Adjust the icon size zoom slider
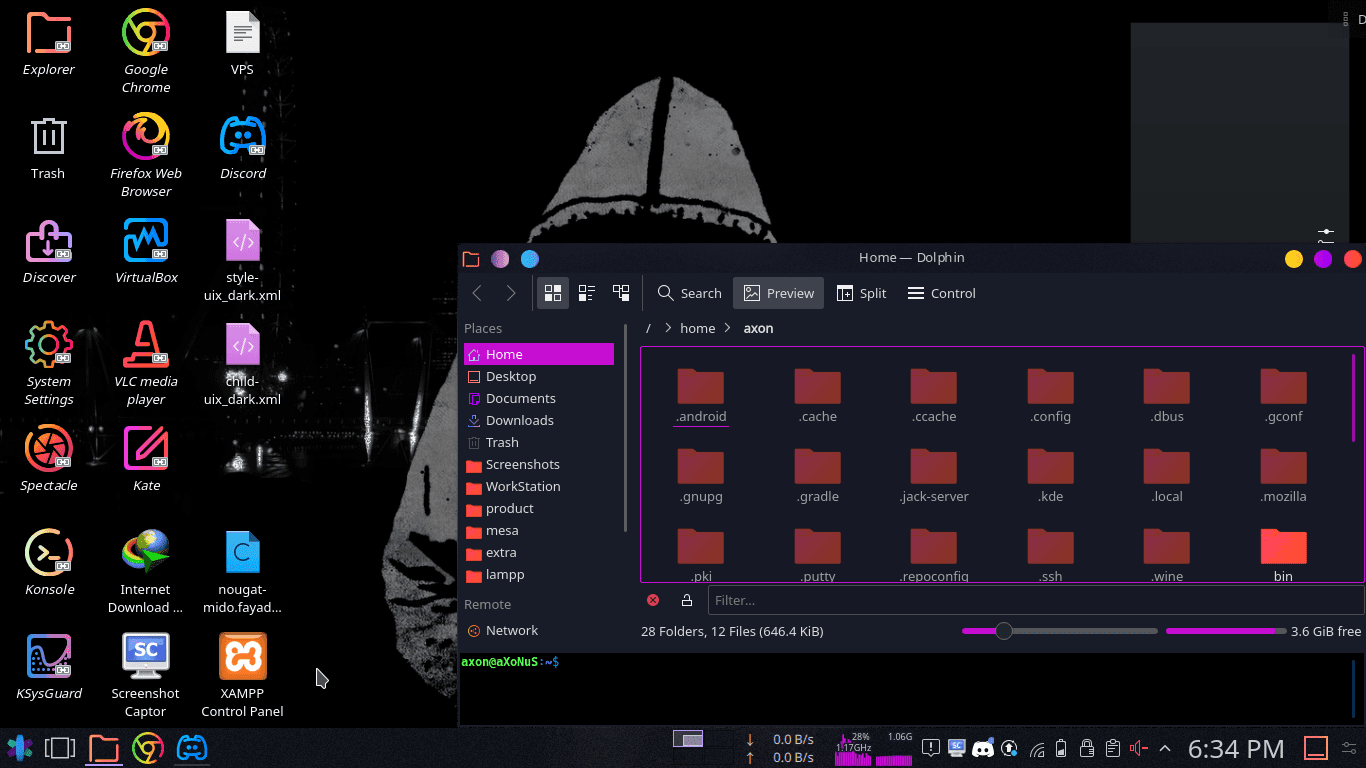The width and height of the screenshot is (1366, 768). 1004,631
